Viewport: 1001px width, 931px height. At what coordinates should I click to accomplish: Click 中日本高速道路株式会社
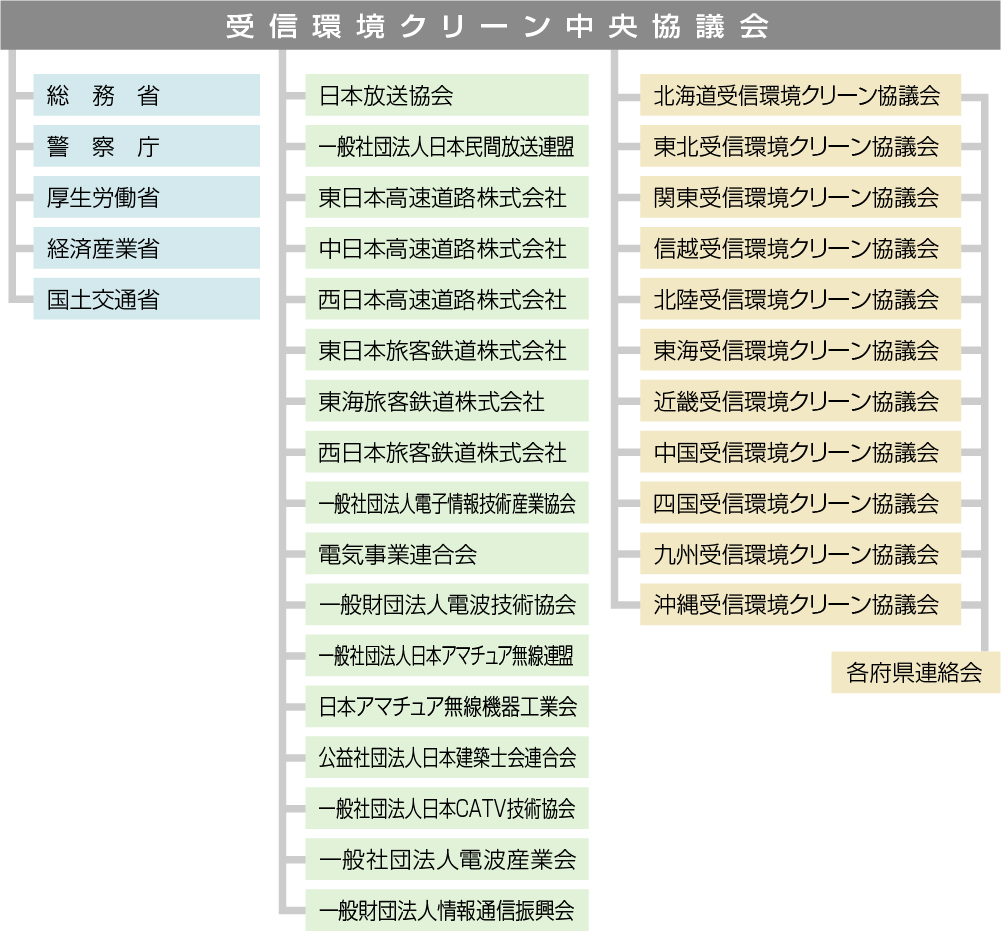447,248
